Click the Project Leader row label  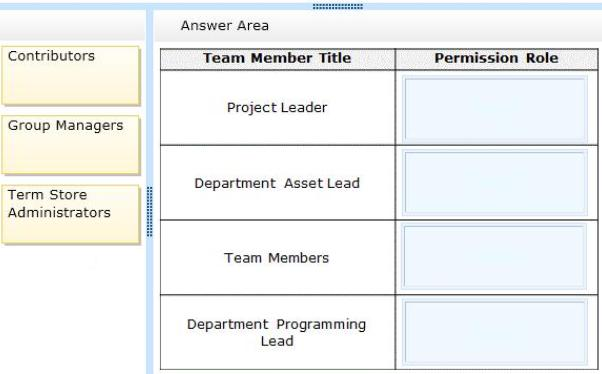click(x=277, y=108)
